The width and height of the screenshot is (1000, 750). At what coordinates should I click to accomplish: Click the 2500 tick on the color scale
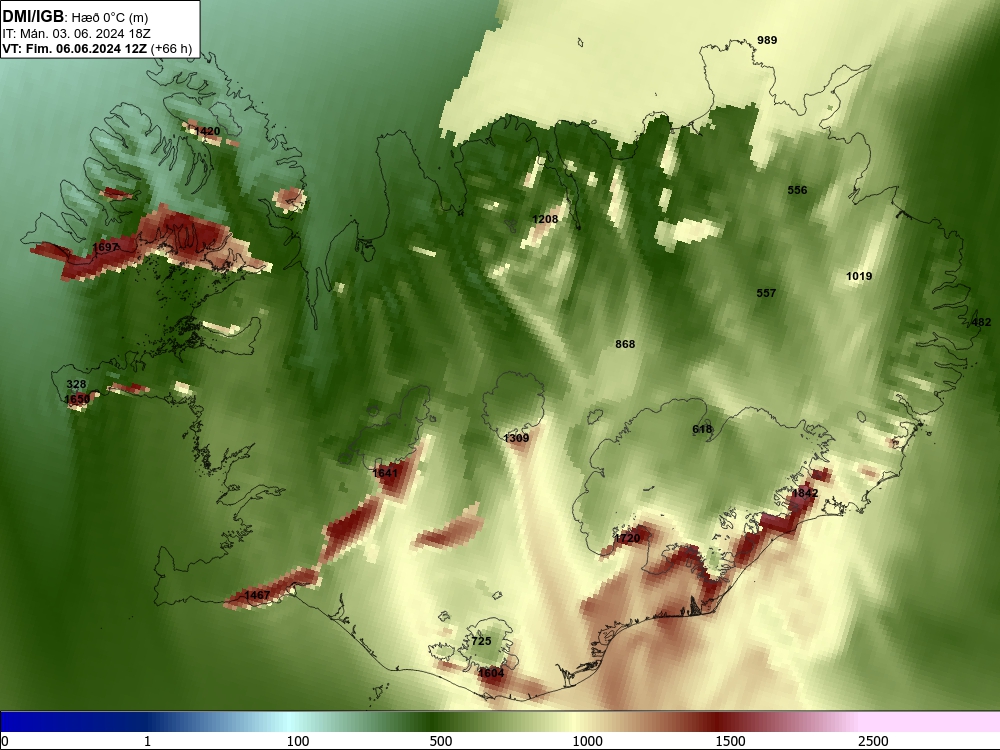pos(873,741)
